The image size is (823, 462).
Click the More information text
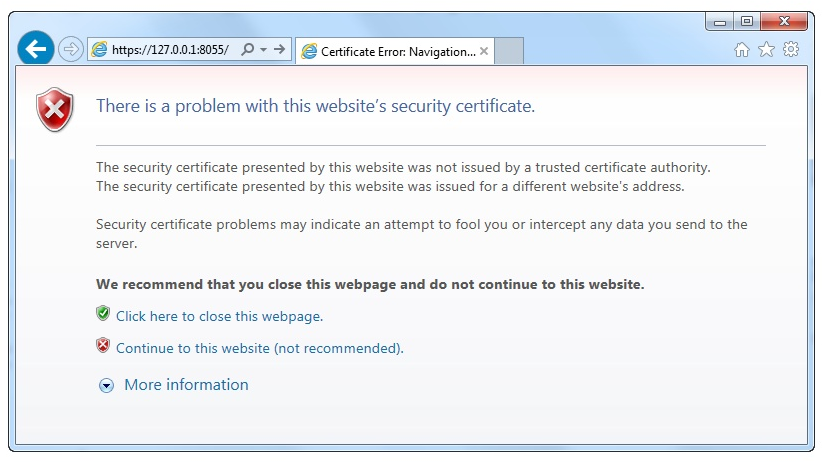[x=186, y=385]
